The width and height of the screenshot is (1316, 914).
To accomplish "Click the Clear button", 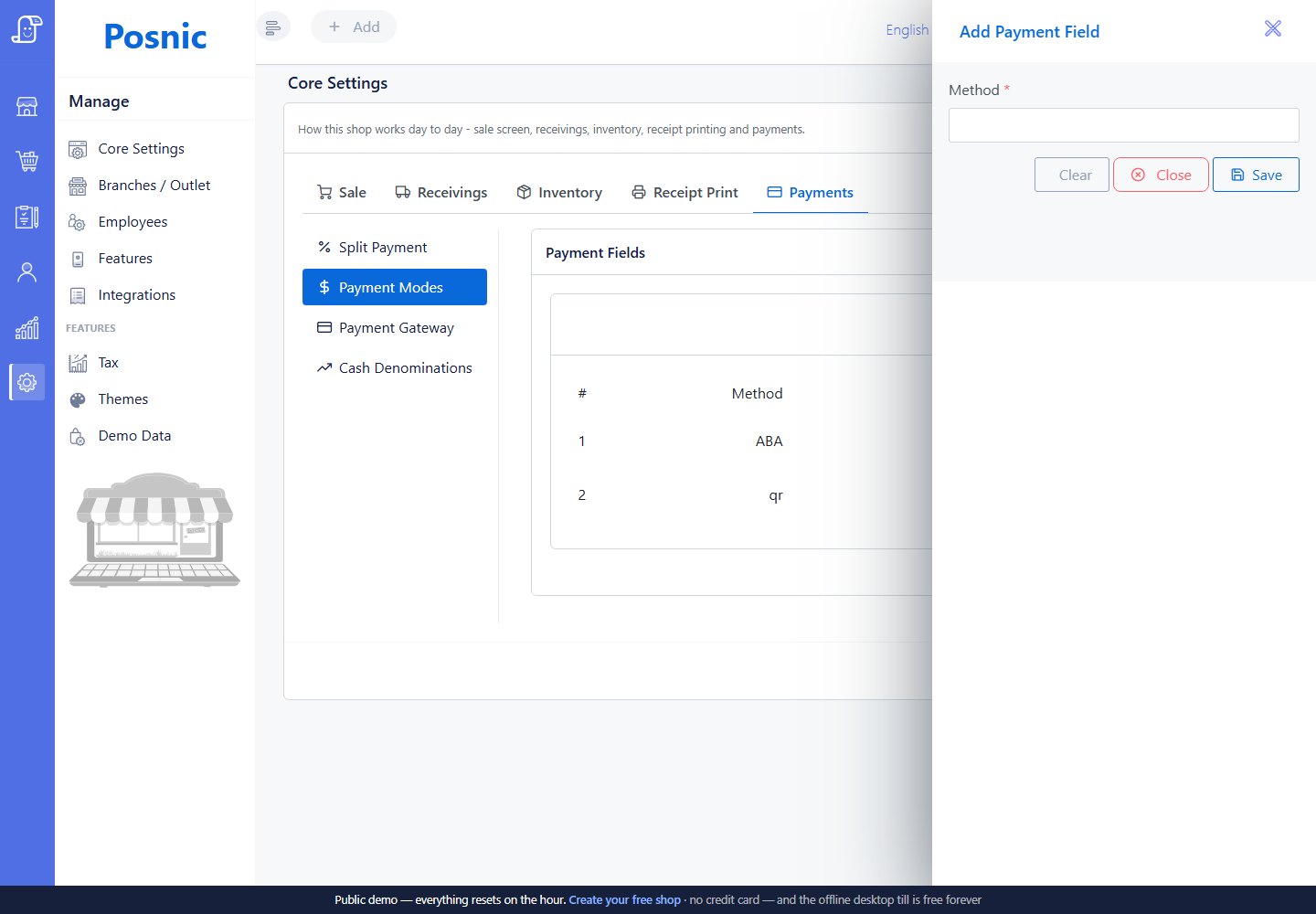I will 1072,175.
